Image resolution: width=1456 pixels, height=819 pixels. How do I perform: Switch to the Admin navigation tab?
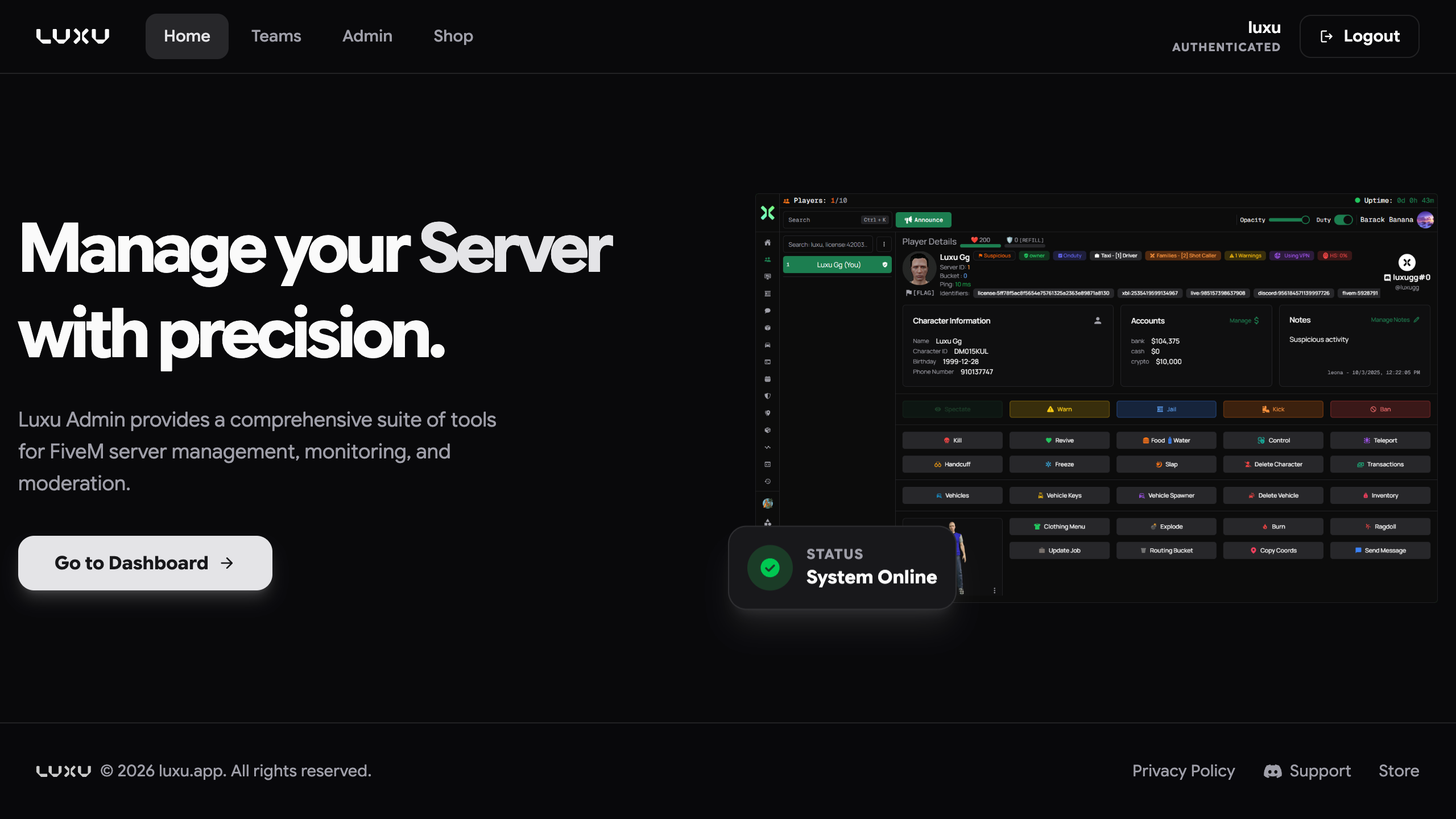coord(367,36)
